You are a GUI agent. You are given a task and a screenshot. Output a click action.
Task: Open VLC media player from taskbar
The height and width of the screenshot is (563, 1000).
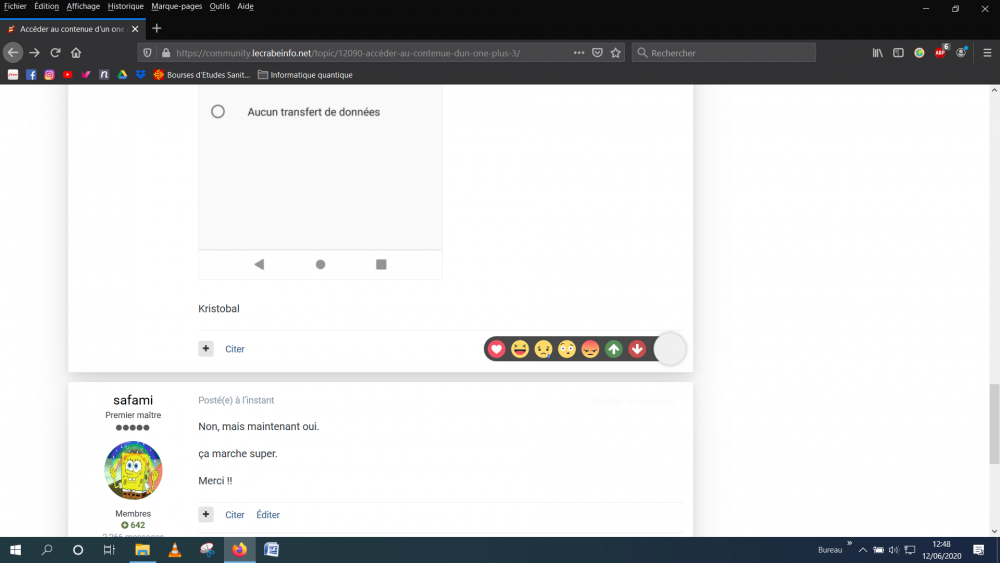(174, 550)
